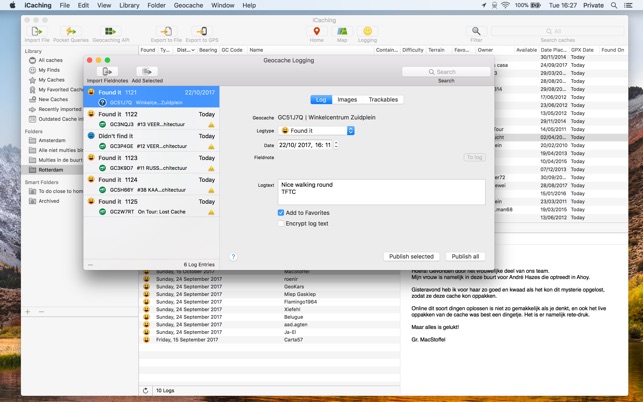
Task: Switch to the Trackables tab
Action: click(x=383, y=100)
